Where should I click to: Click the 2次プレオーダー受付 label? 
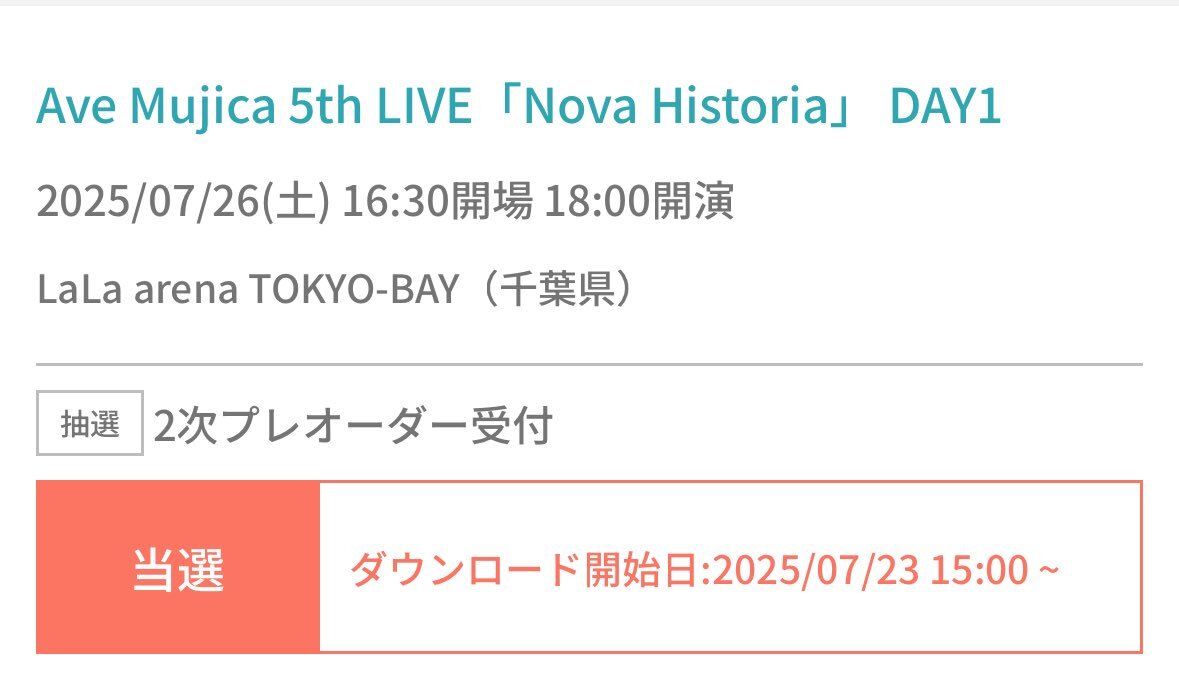pyautogui.click(x=353, y=426)
